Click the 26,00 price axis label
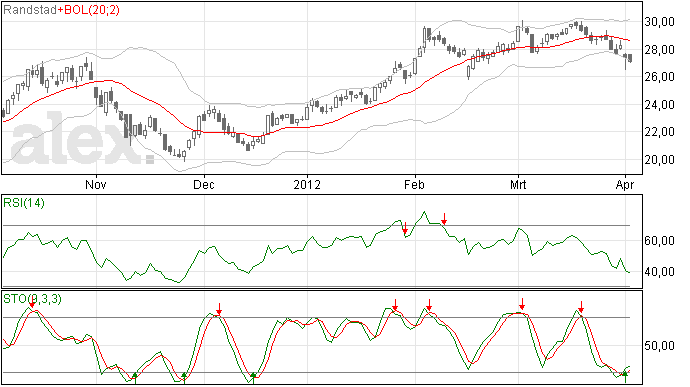 (659, 77)
